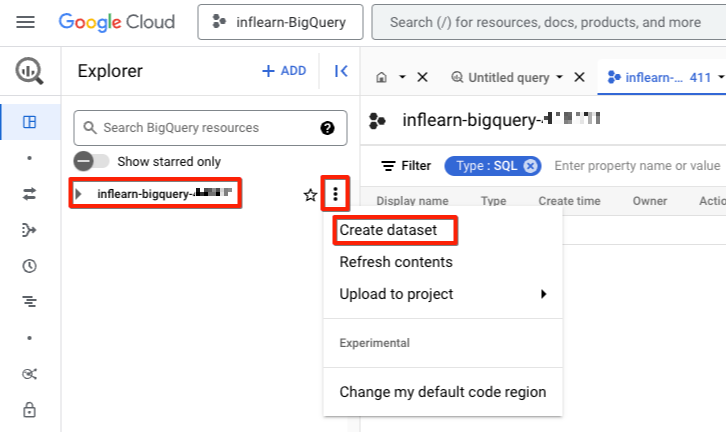Image resolution: width=726 pixels, height=432 pixels.
Task: Open the inflearn-BigQuery project selector
Action: [280, 22]
